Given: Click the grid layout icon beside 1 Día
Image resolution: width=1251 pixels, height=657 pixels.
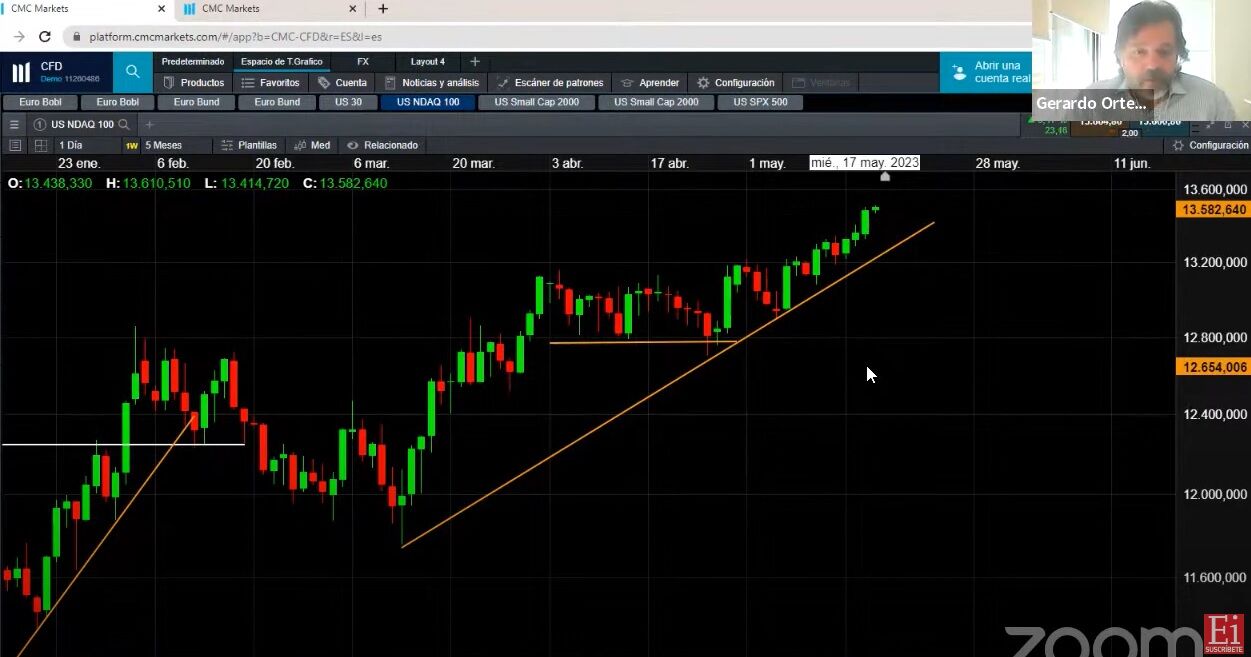Looking at the screenshot, I should (x=41, y=145).
